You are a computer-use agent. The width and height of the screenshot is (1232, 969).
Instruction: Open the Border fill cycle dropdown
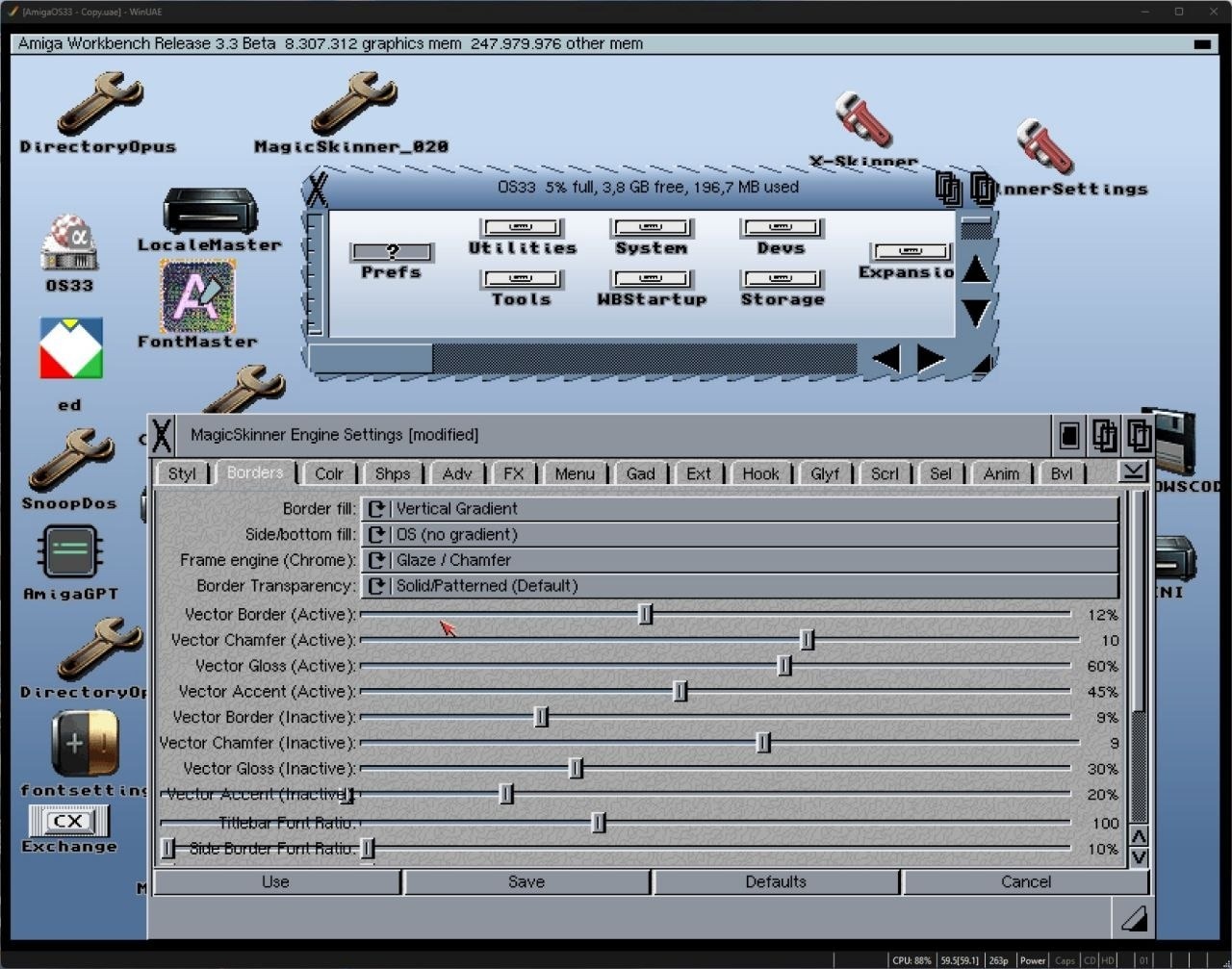coord(739,509)
